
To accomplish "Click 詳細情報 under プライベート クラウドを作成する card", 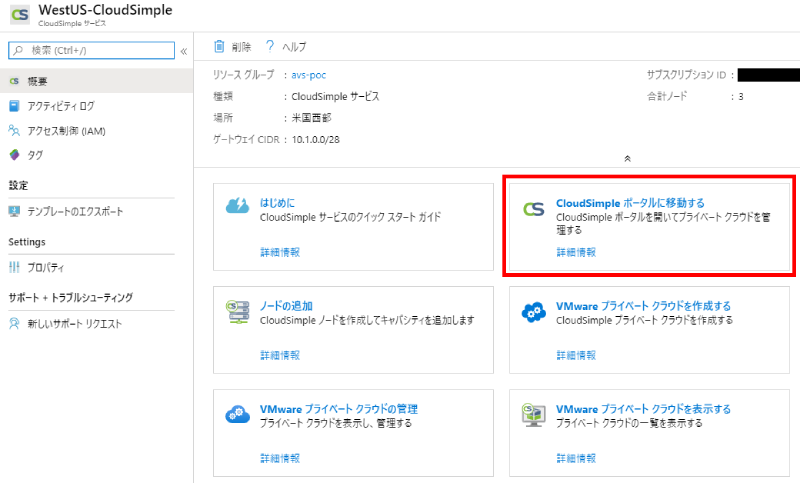I will click(576, 355).
